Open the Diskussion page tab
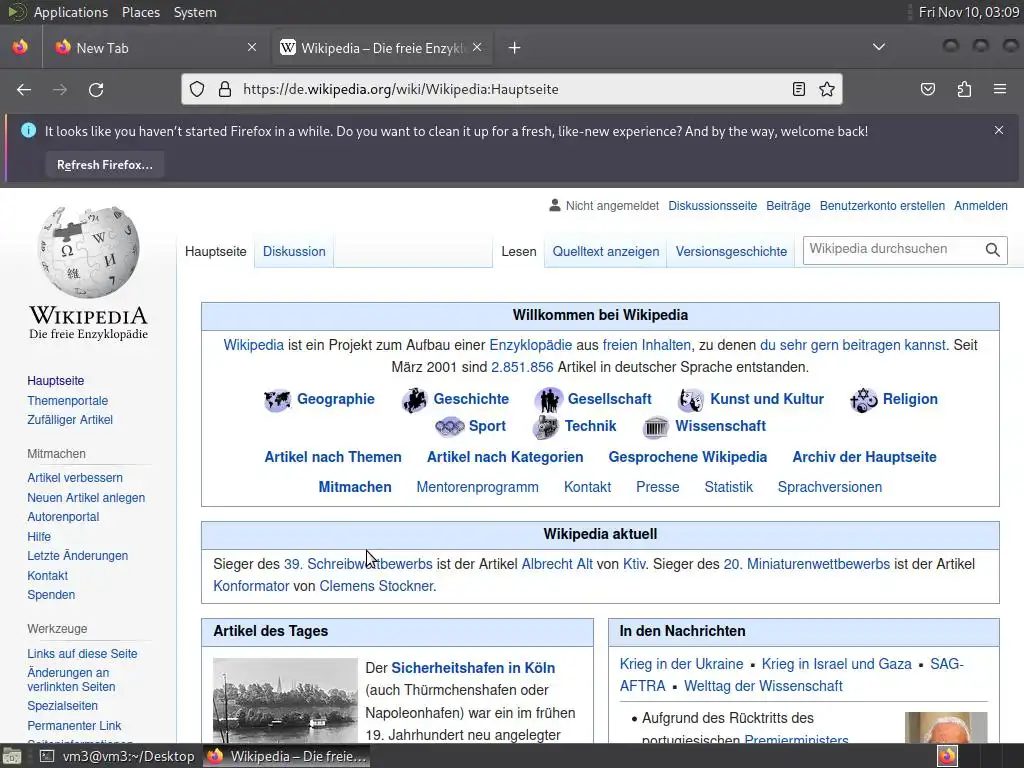 click(294, 251)
